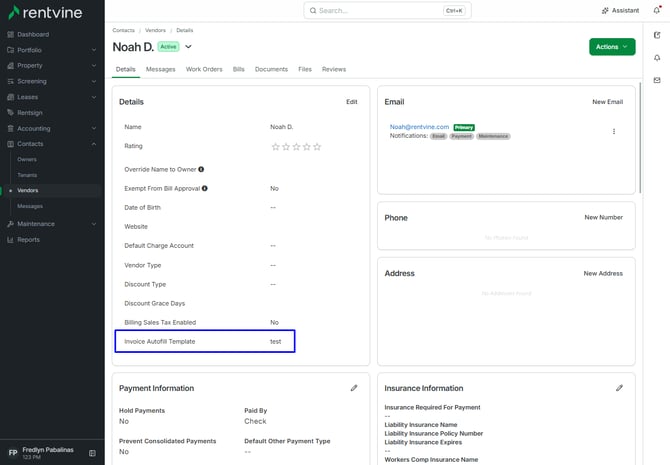Switch to the Work Orders tab

[204, 69]
